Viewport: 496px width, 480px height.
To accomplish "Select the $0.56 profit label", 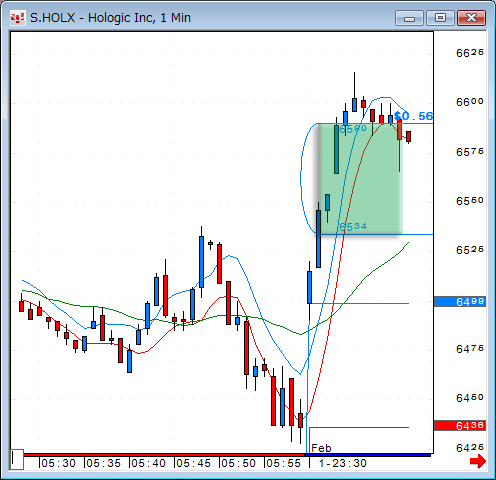I will (413, 116).
